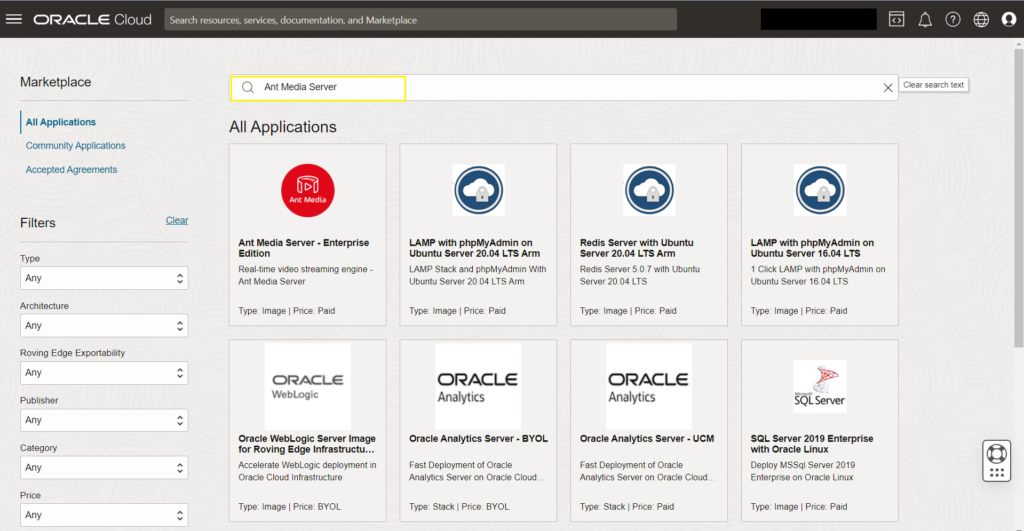The height and width of the screenshot is (531, 1024).
Task: Clear the search text with the X
Action: pos(888,88)
